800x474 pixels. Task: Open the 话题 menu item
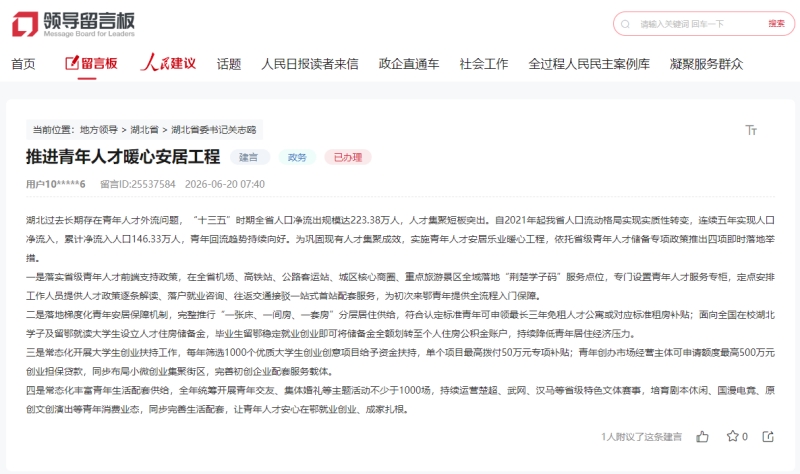(229, 64)
